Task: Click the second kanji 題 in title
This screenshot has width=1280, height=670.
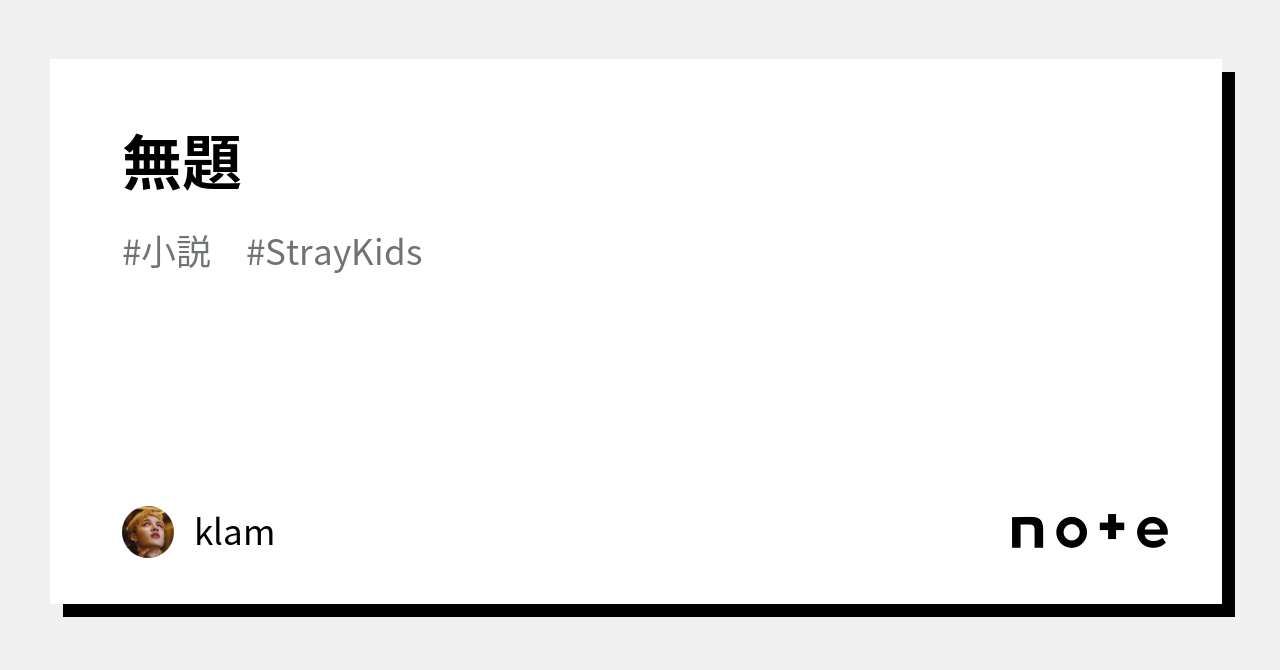Action: coord(212,162)
